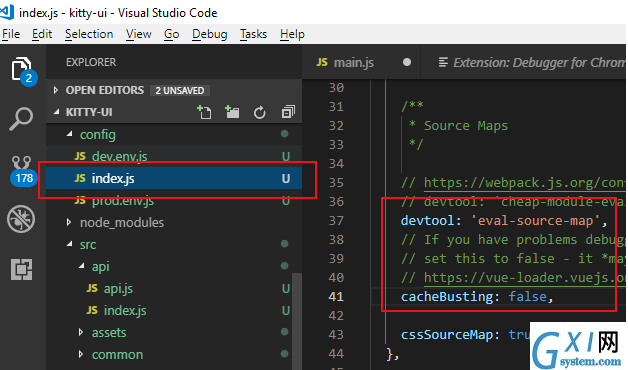The height and width of the screenshot is (370, 628).
Task: Open the Debug view icon
Action: click(21, 219)
